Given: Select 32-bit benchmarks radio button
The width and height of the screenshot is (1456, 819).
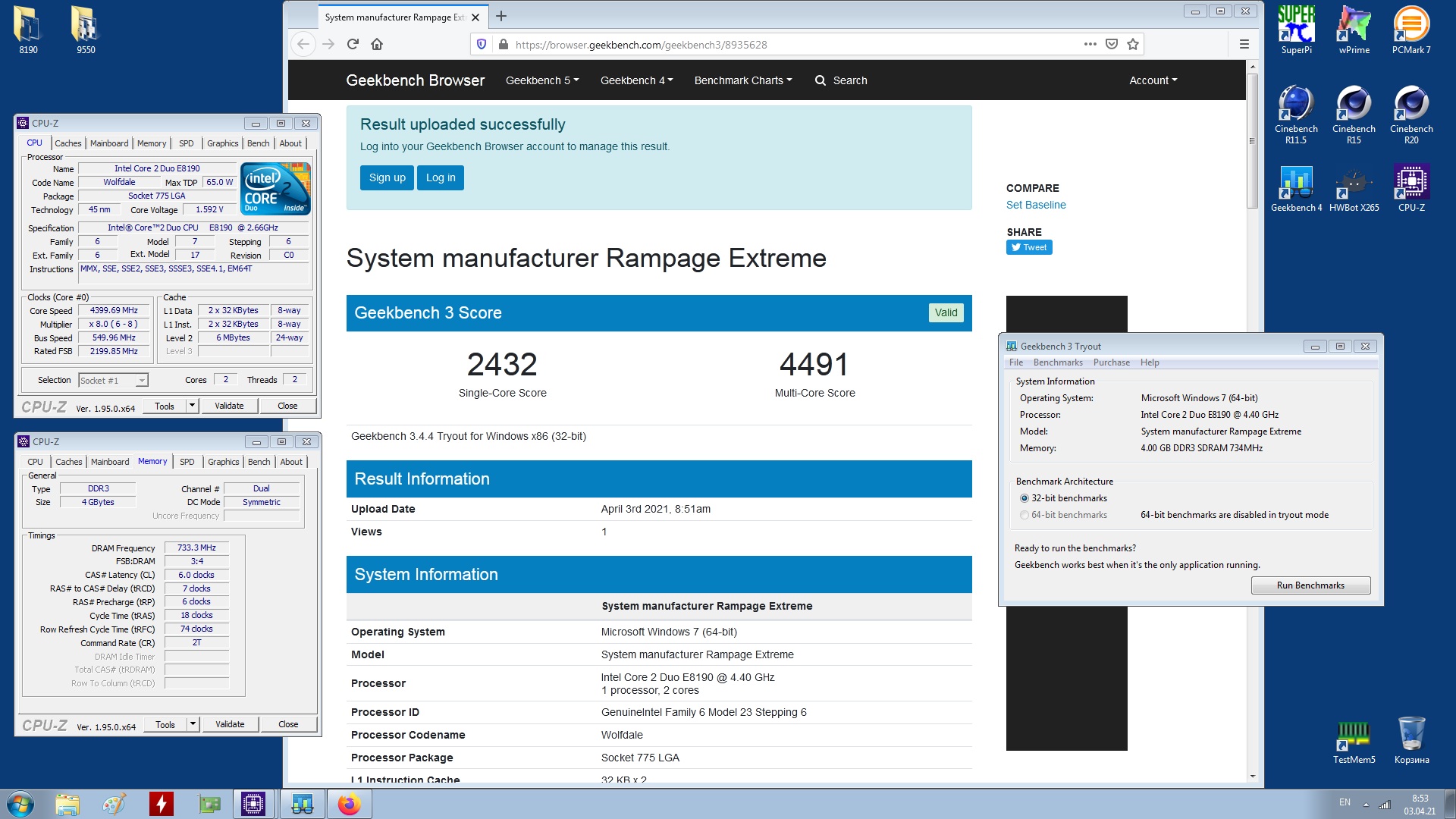Looking at the screenshot, I should coord(1025,498).
